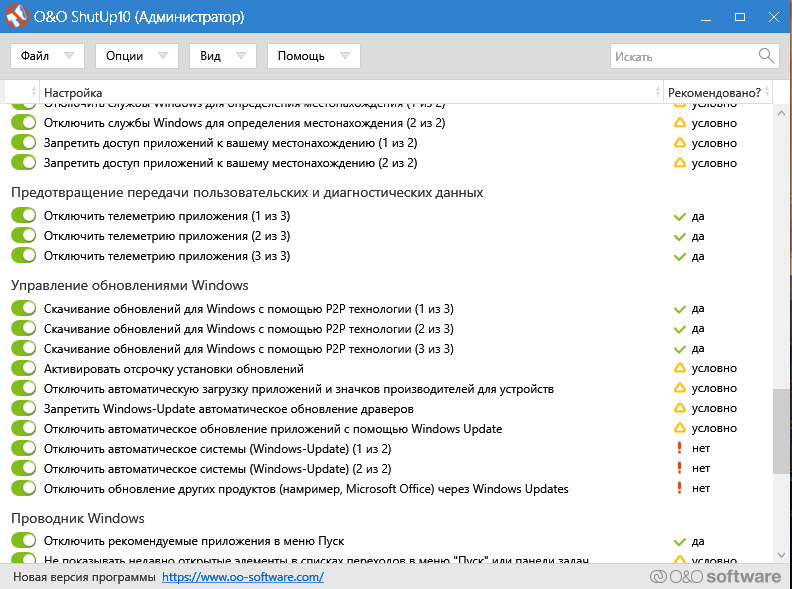Open the Помощь menu label
Viewport: 792px width, 589px height.
click(x=301, y=56)
